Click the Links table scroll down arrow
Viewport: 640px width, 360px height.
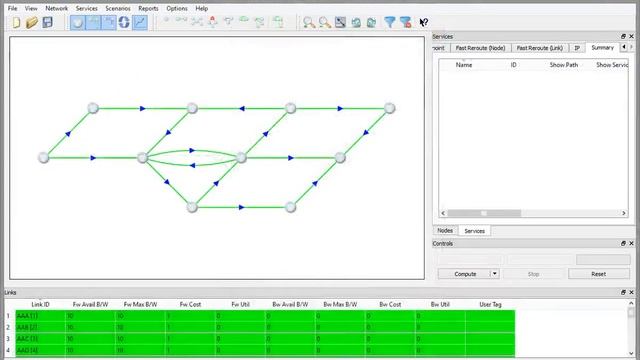(x=631, y=353)
